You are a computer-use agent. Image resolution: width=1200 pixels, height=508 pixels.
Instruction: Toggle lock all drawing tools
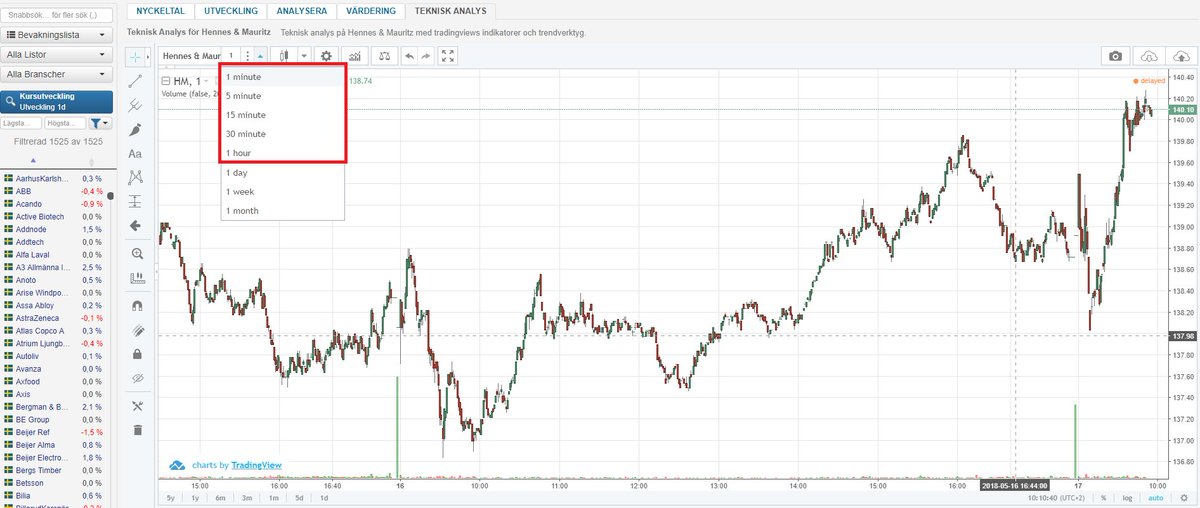(137, 354)
